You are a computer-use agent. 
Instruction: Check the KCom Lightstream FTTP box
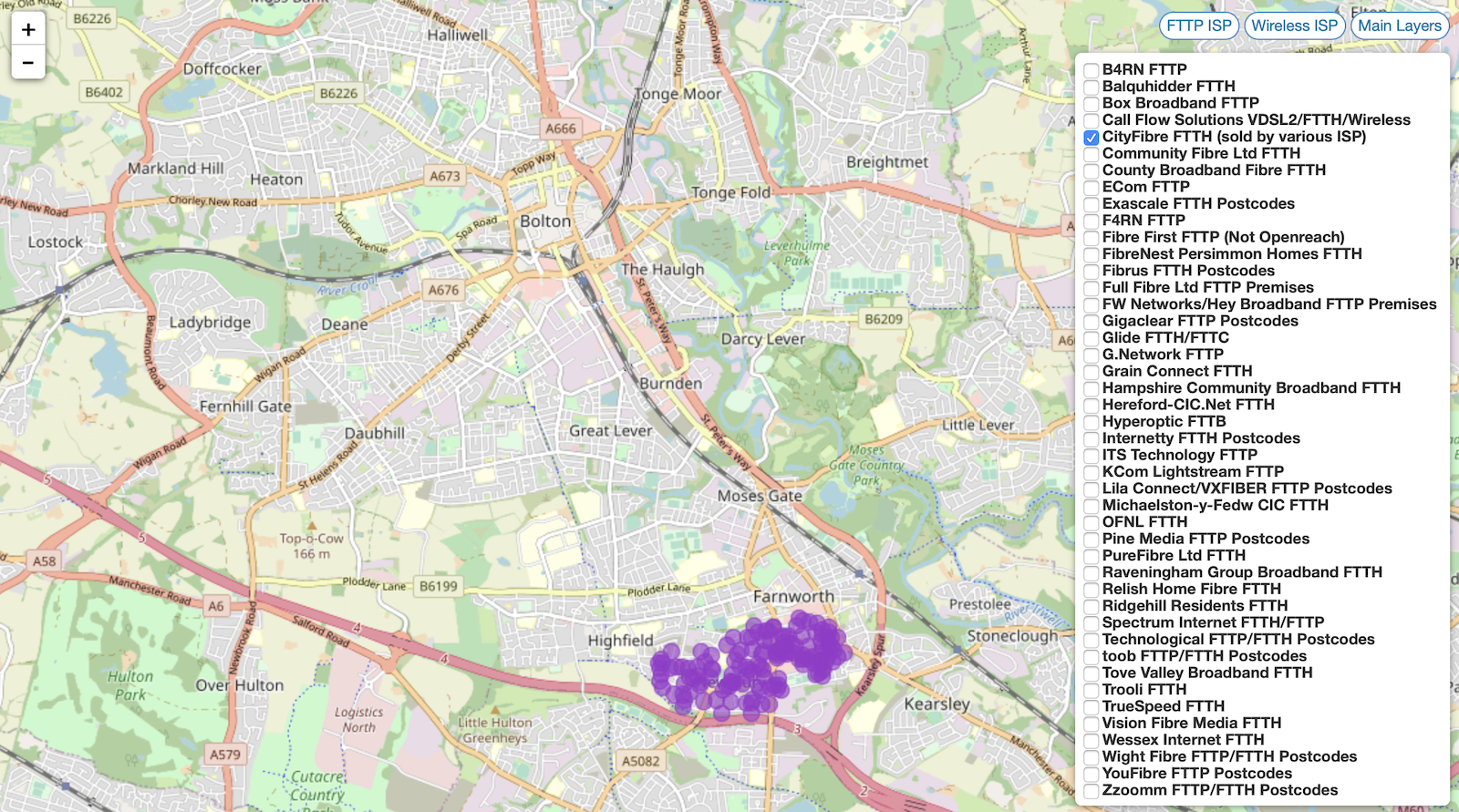[1091, 472]
